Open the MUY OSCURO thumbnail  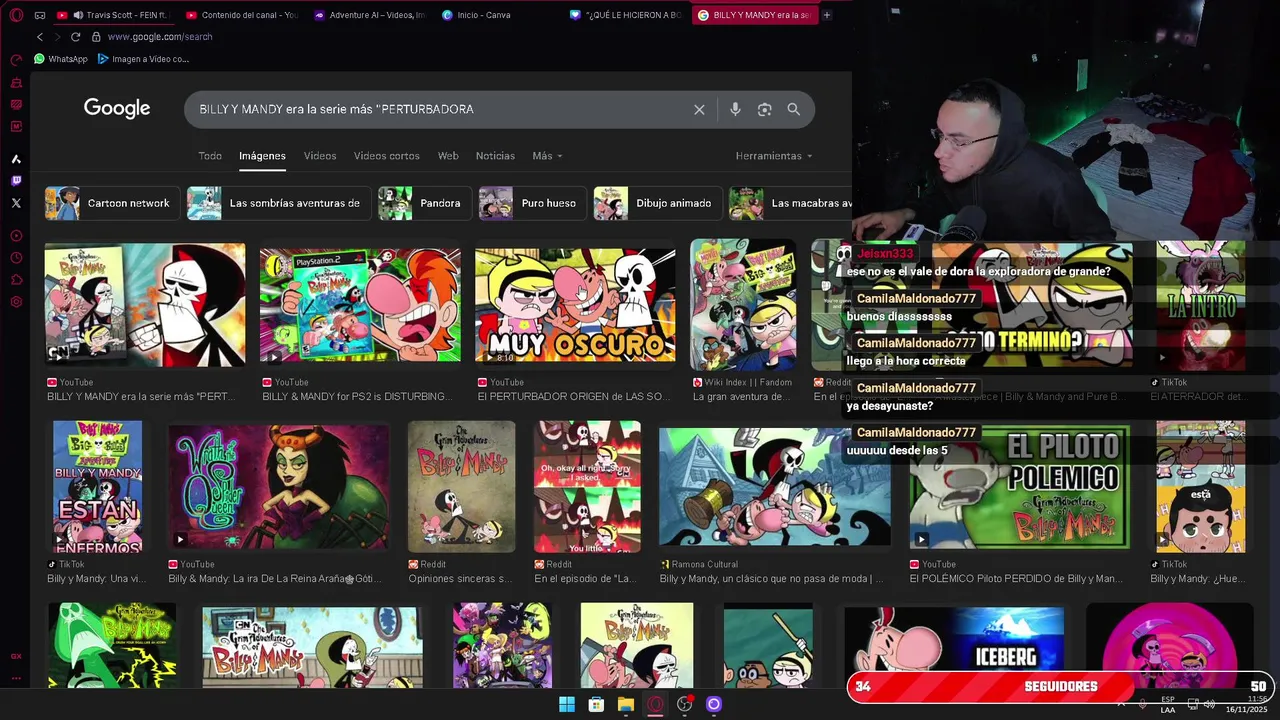click(x=575, y=305)
